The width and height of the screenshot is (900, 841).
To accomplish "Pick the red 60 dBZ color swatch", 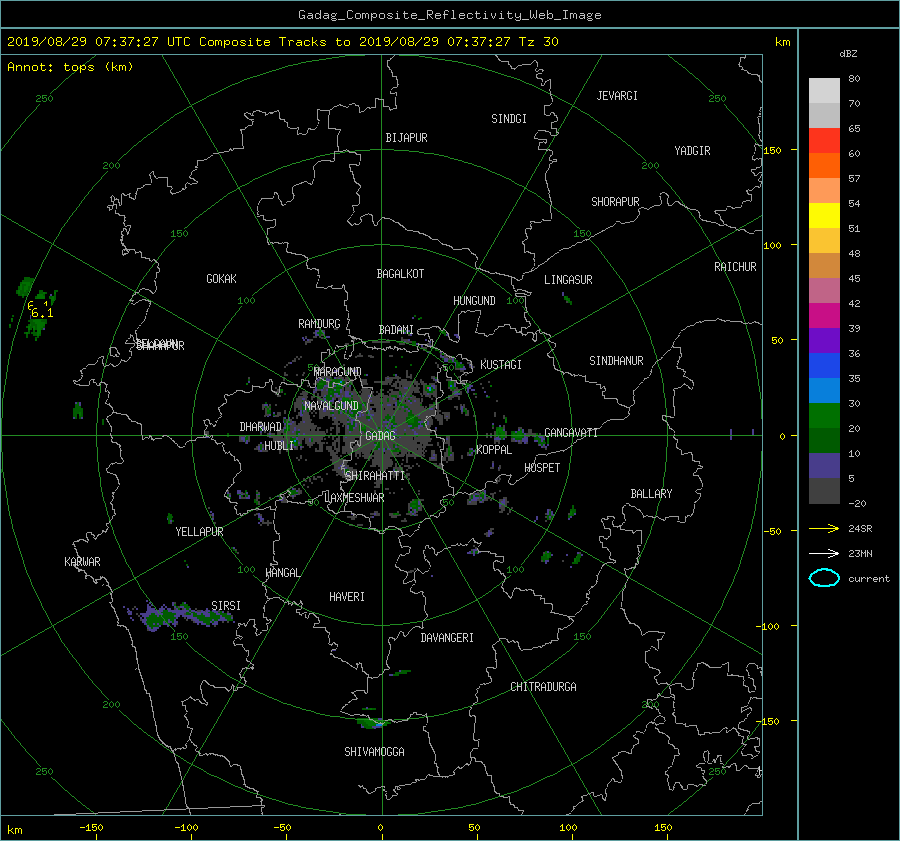I will coord(824,141).
